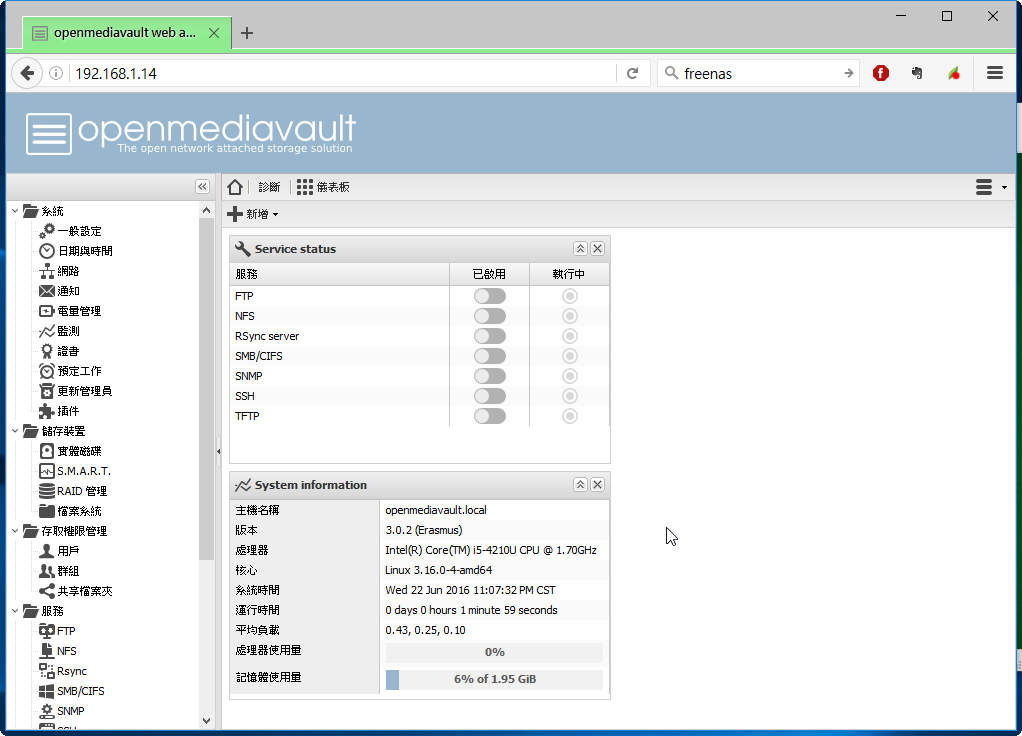This screenshot has width=1022, height=736.
Task: Open the 更新管理員 update manager icon
Action: [47, 391]
